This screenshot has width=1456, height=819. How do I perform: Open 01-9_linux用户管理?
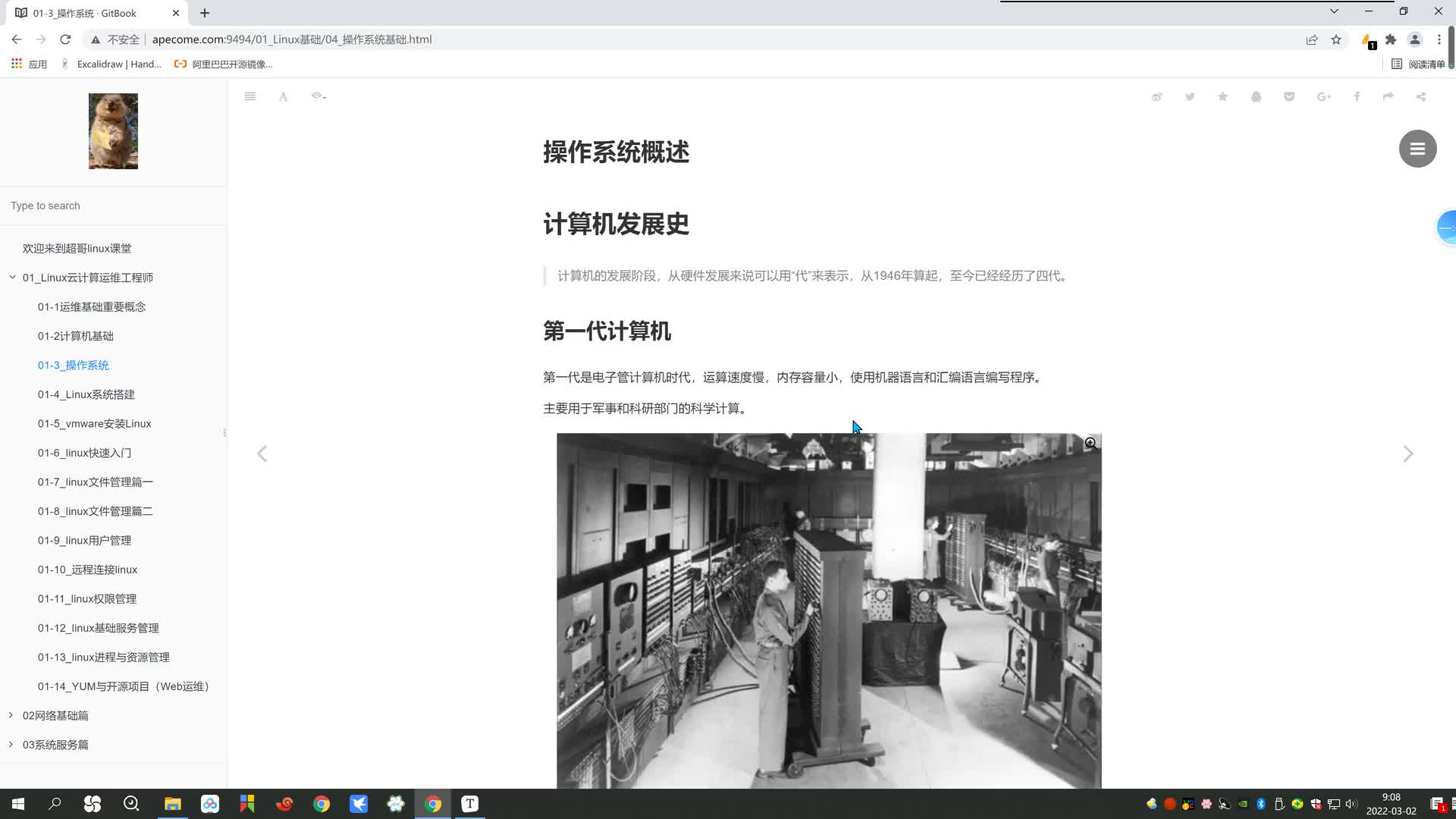tap(85, 540)
